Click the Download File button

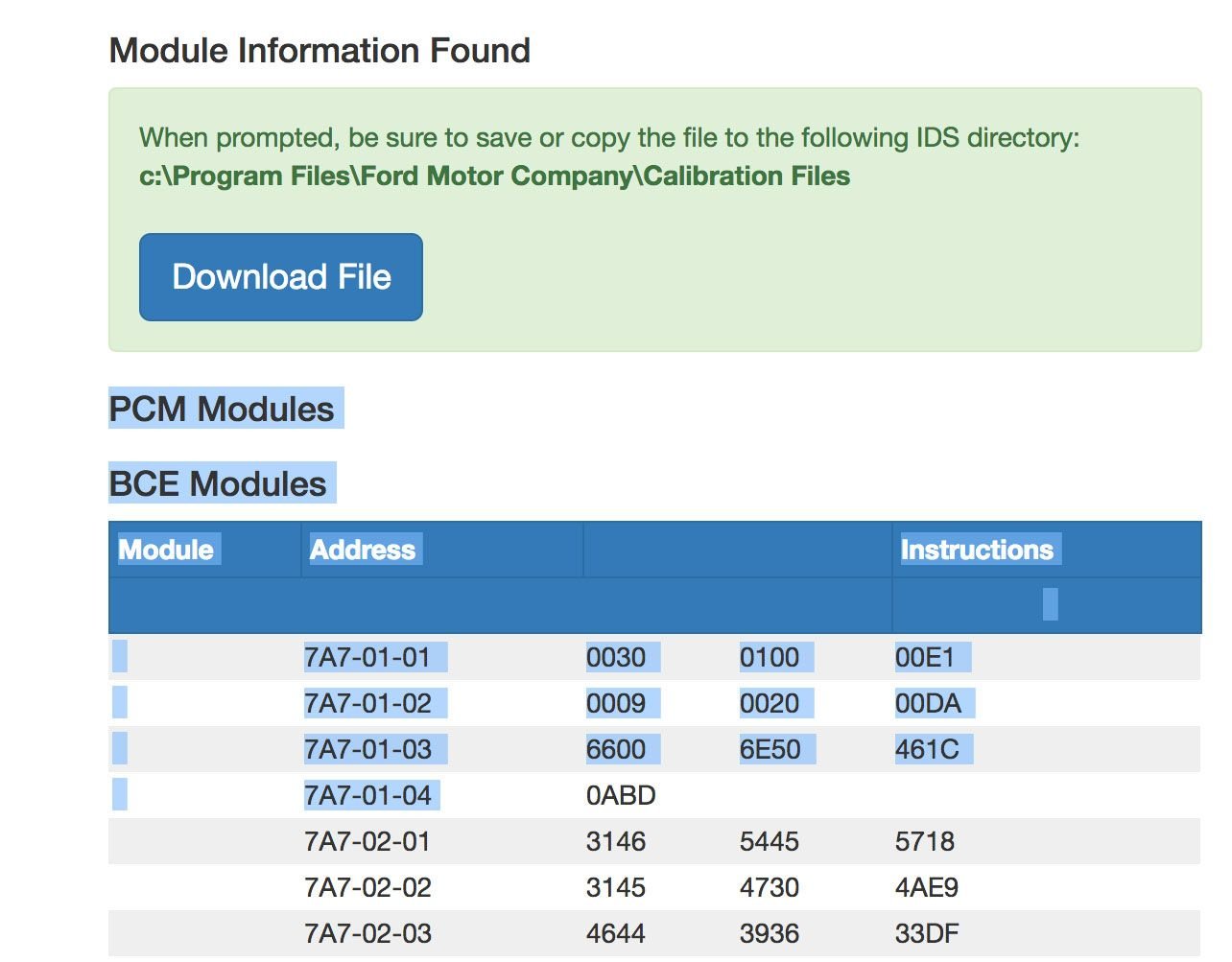click(x=281, y=277)
